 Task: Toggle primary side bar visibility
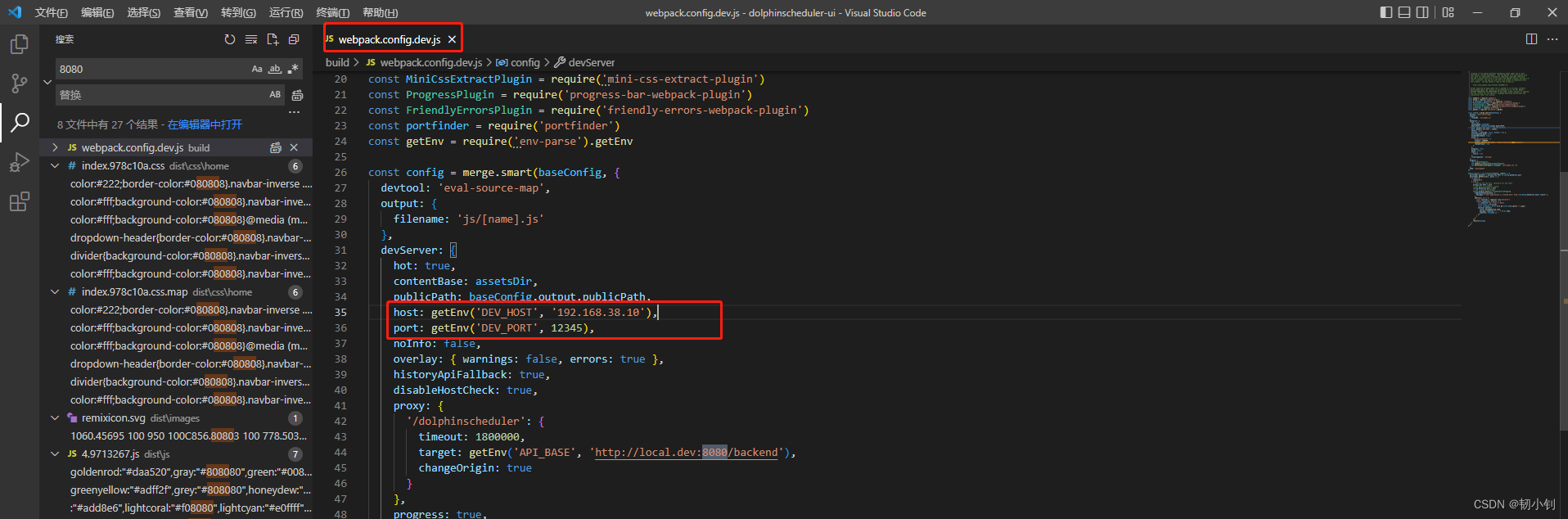pos(1386,12)
